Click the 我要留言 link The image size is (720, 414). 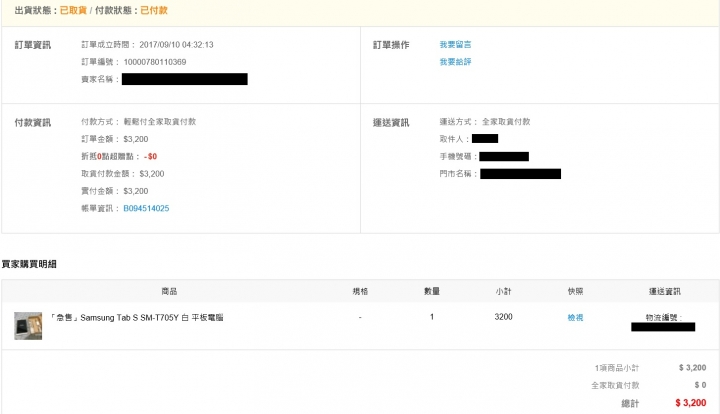[455, 45]
